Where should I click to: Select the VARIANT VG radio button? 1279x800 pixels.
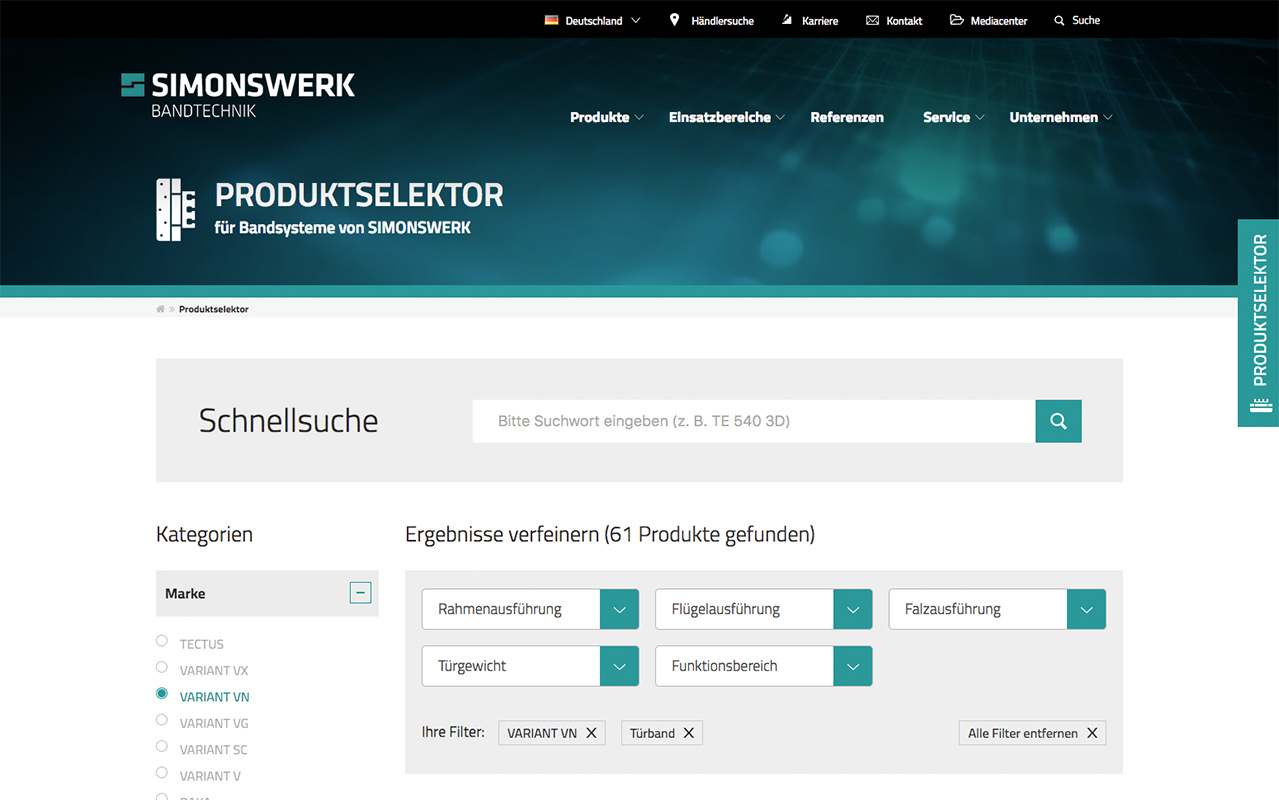point(162,720)
